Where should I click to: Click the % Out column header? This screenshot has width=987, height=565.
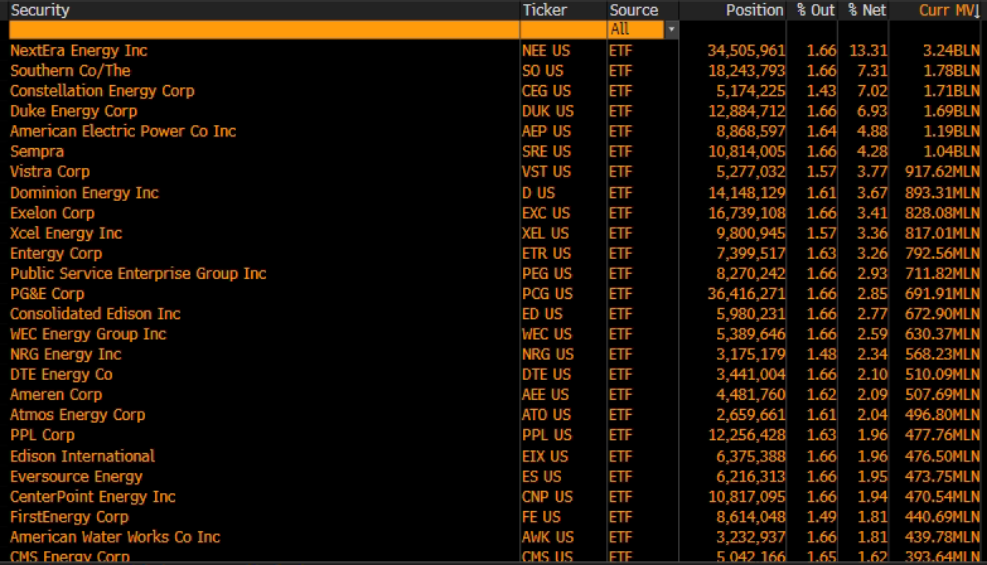815,10
